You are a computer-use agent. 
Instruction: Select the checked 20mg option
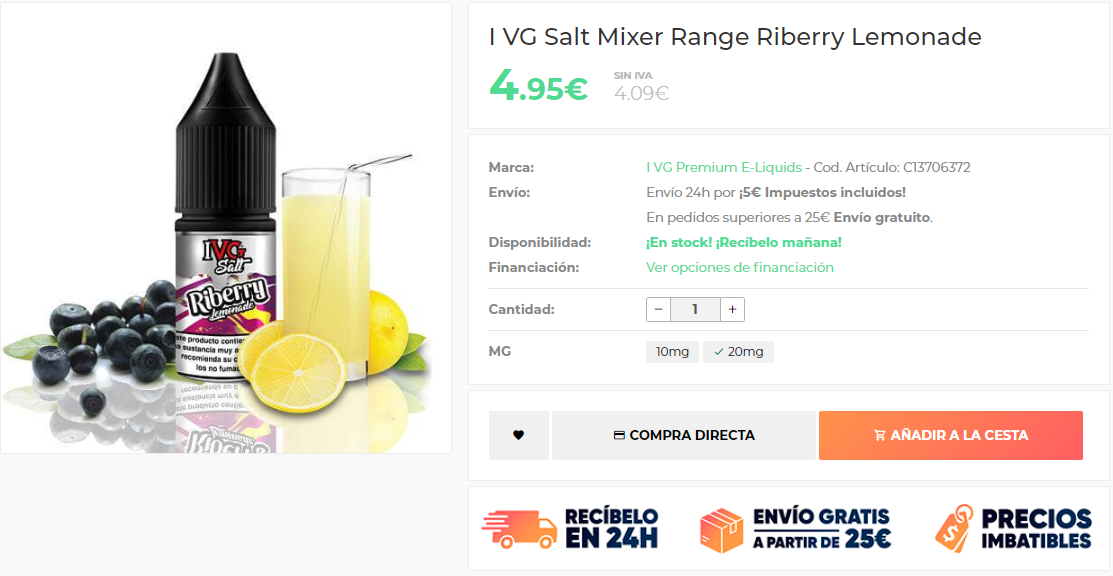tap(738, 352)
